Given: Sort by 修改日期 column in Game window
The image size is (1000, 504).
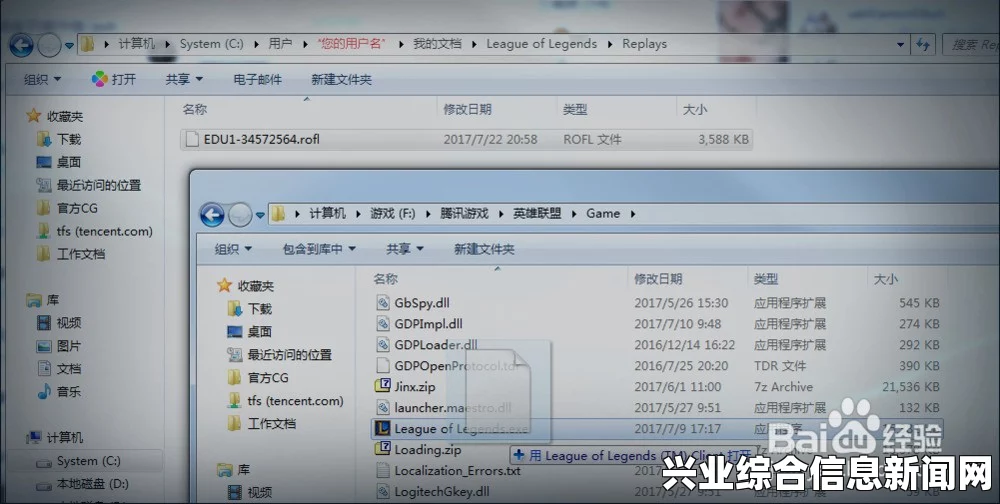Looking at the screenshot, I should pos(658,279).
